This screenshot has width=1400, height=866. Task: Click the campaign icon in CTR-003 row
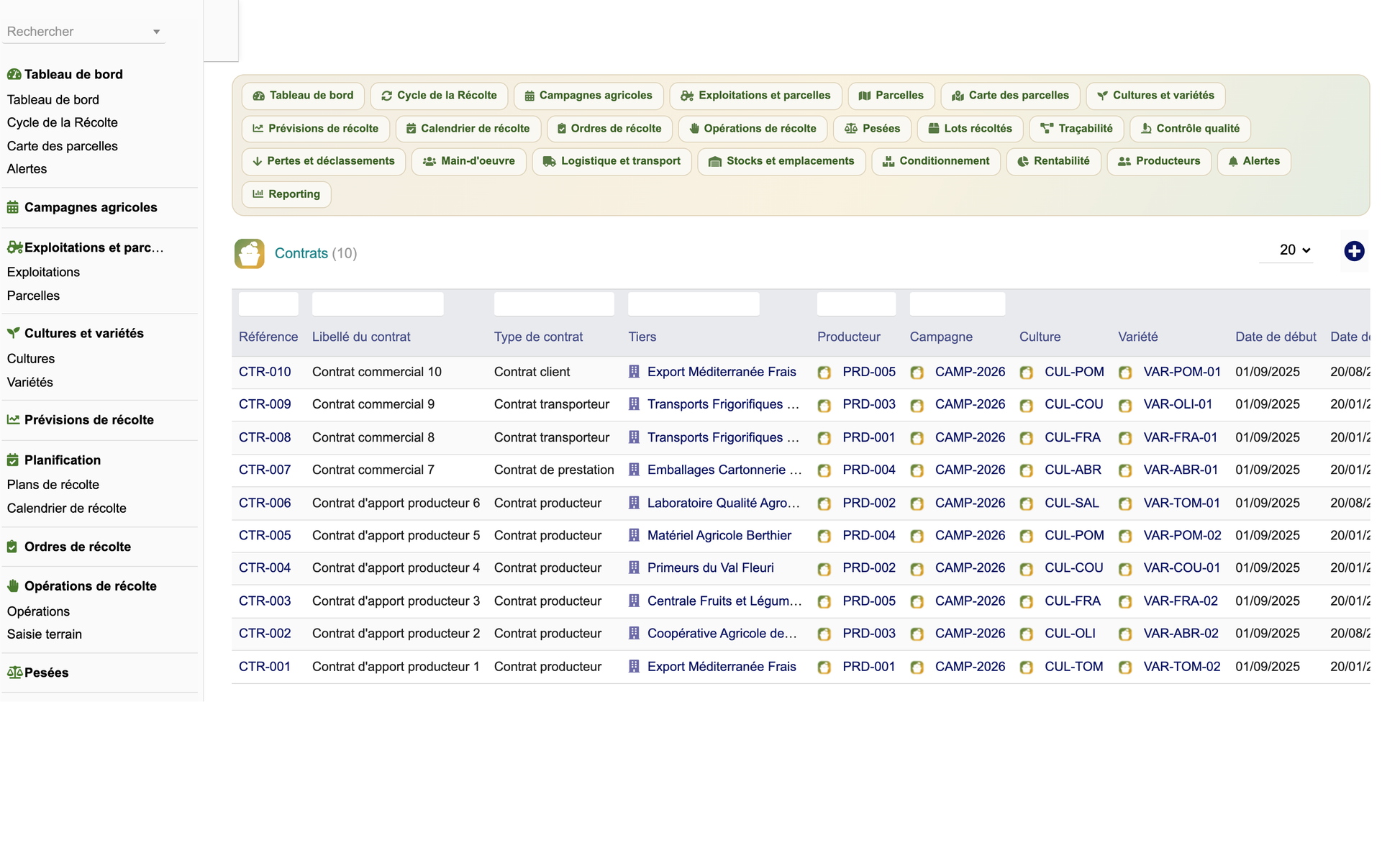(917, 601)
